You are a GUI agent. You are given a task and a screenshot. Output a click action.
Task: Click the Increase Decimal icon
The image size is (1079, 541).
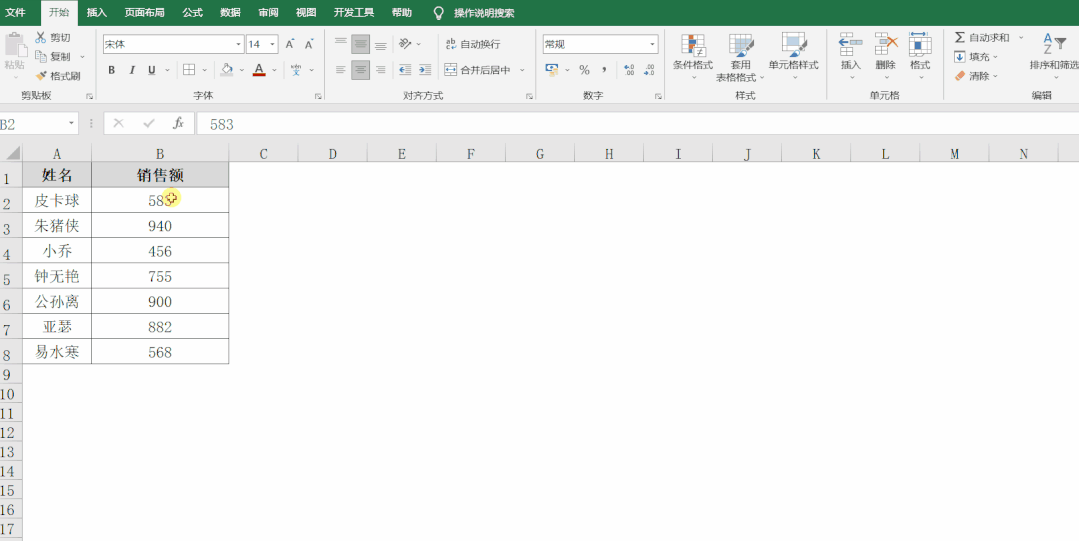(629, 70)
